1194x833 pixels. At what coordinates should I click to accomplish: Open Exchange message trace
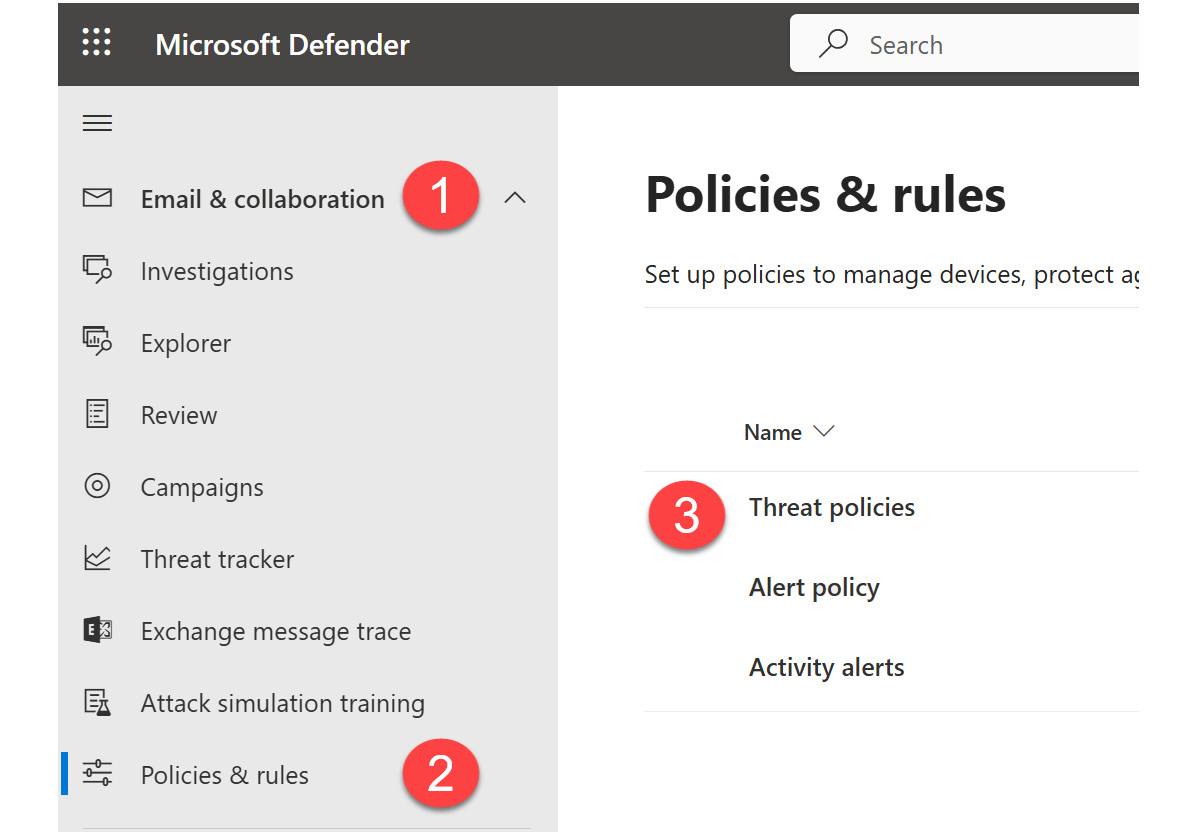pos(276,631)
